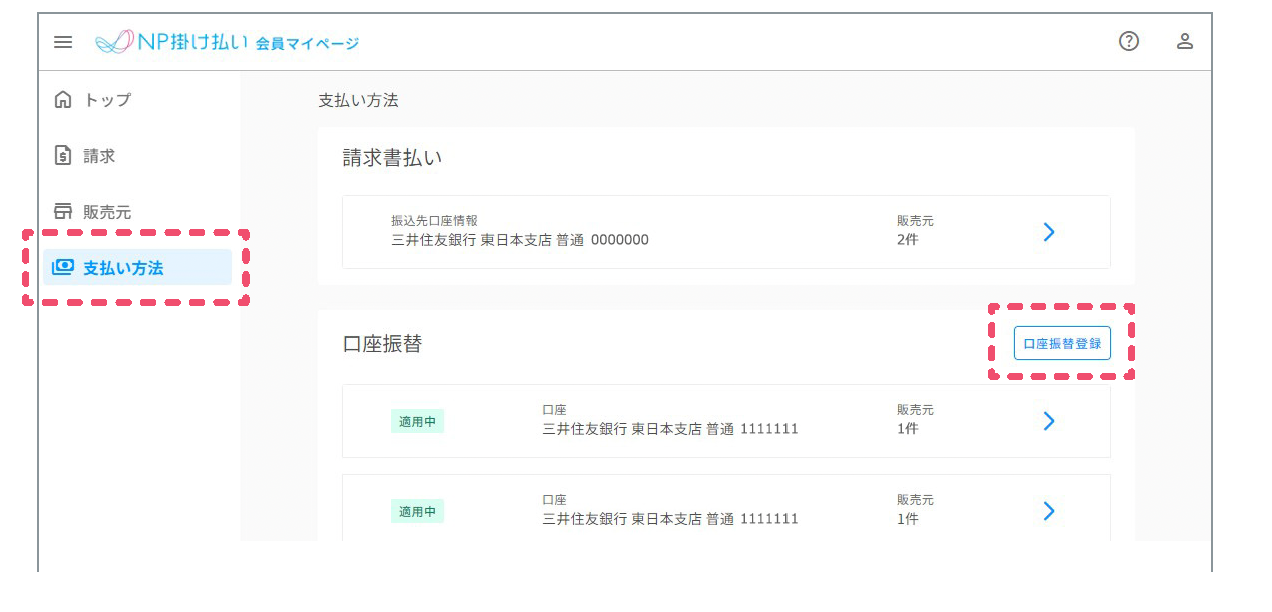Expand the 請求書払い bank row chevron
Screen dimensions: 1272x612
pos(1048,232)
